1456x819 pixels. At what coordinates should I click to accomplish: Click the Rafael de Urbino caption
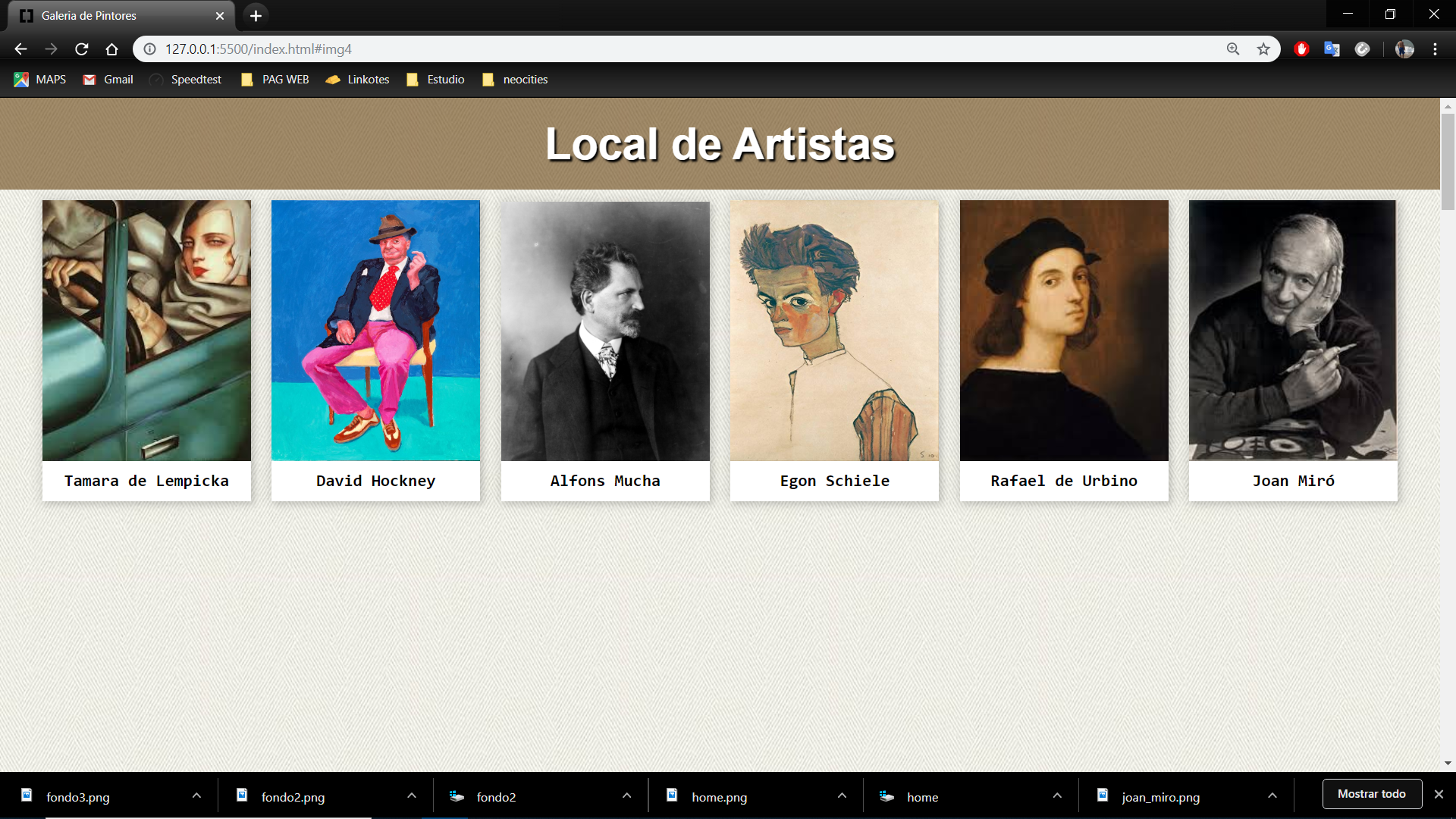[1064, 481]
